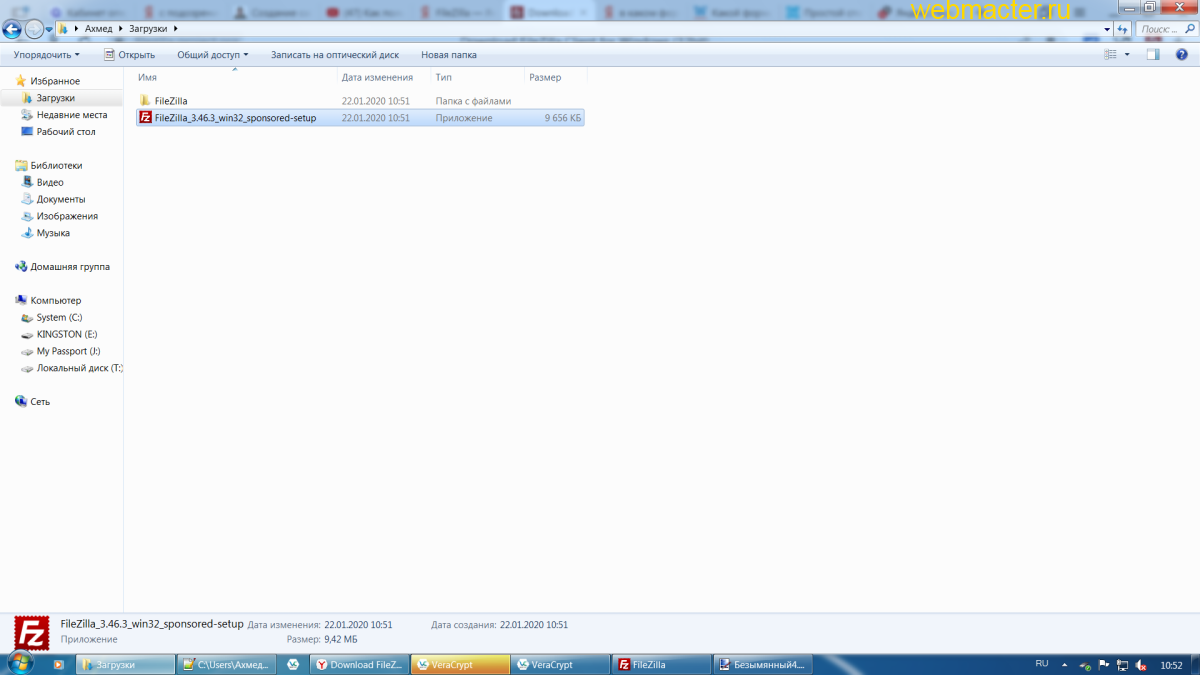Open the FileZilla folder in Downloads

coord(170,100)
